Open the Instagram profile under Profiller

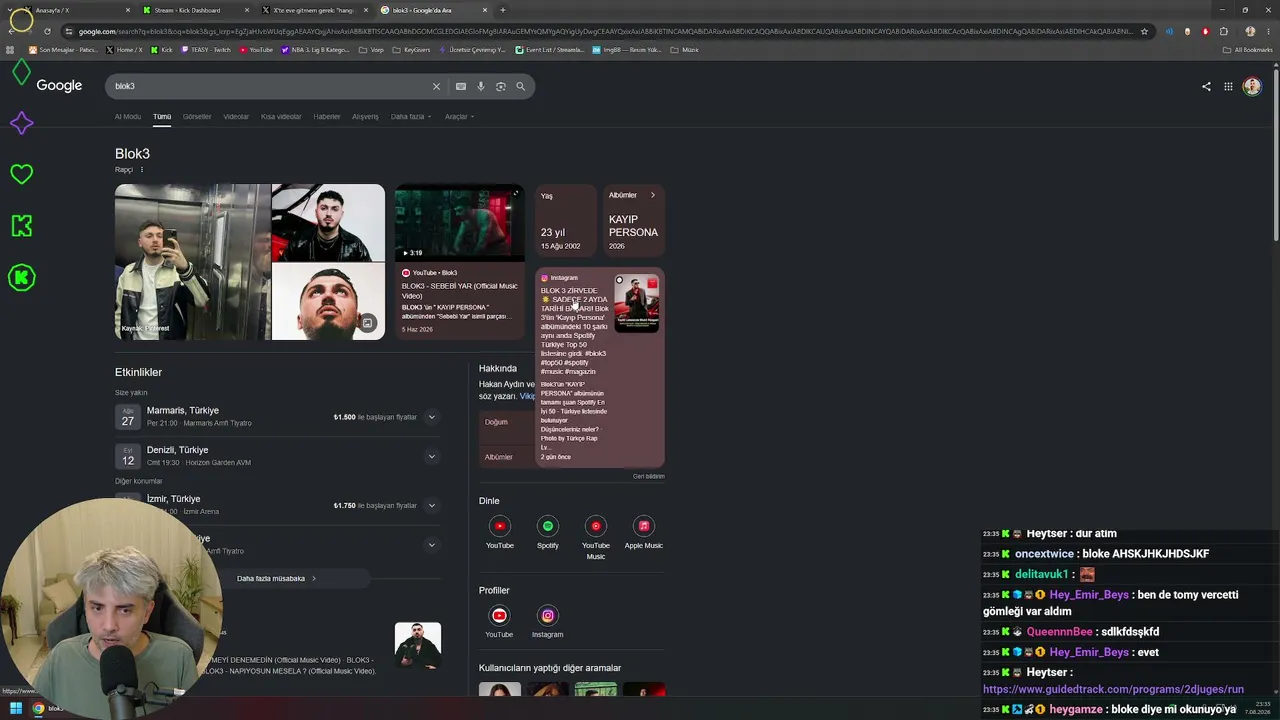[x=547, y=621]
